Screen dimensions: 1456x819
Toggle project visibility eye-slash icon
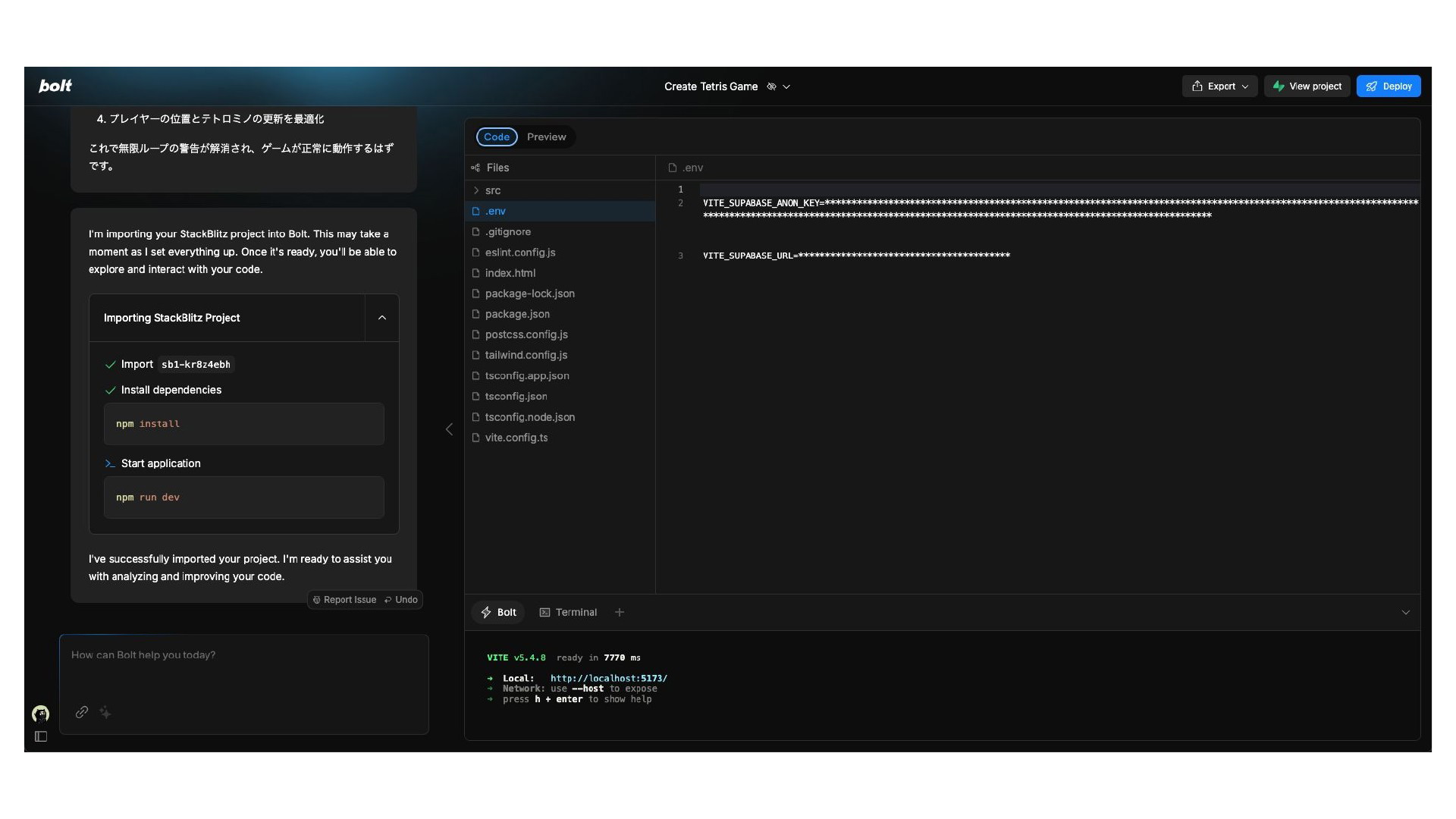[771, 86]
